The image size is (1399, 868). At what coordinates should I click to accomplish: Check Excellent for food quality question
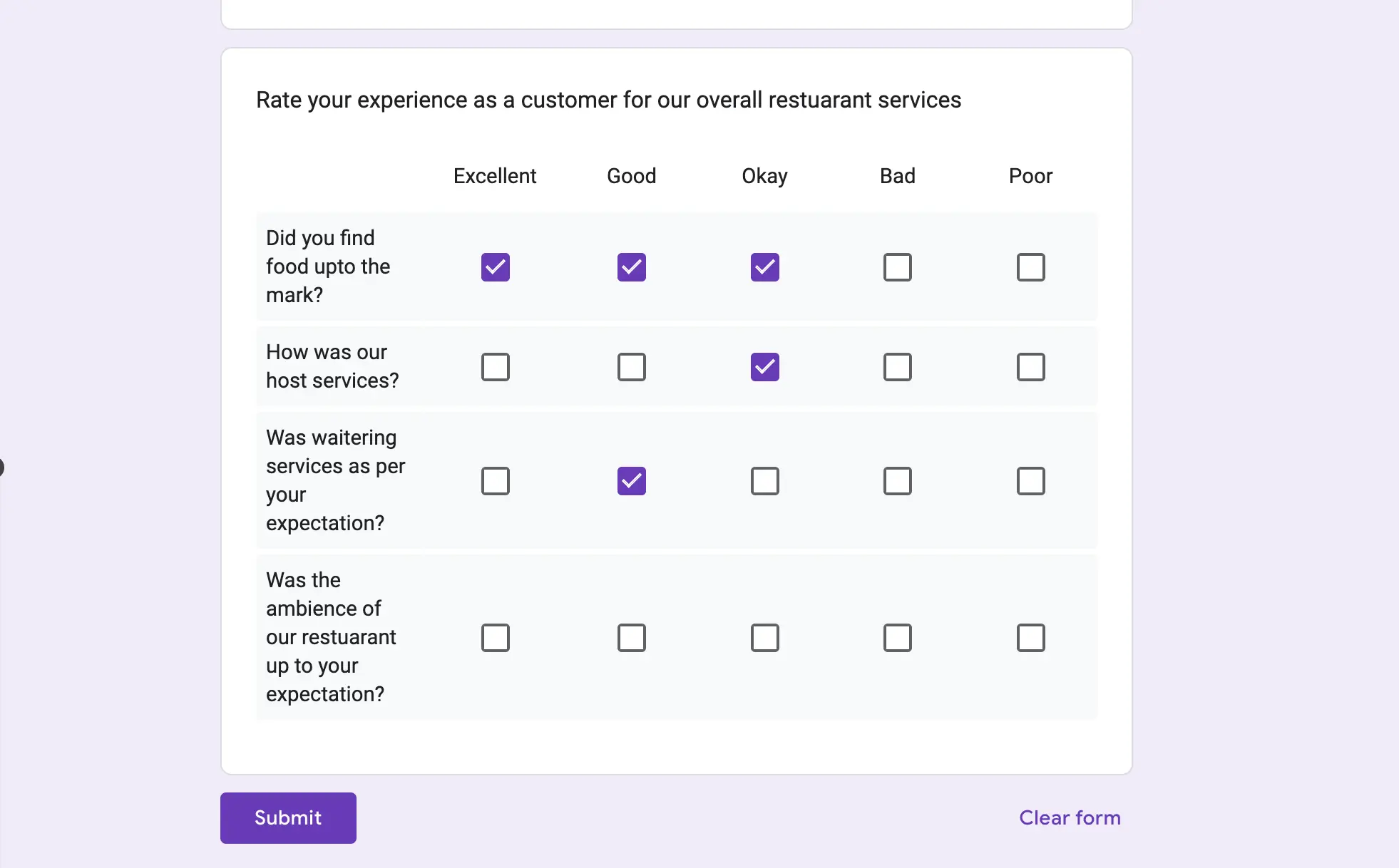pos(495,267)
